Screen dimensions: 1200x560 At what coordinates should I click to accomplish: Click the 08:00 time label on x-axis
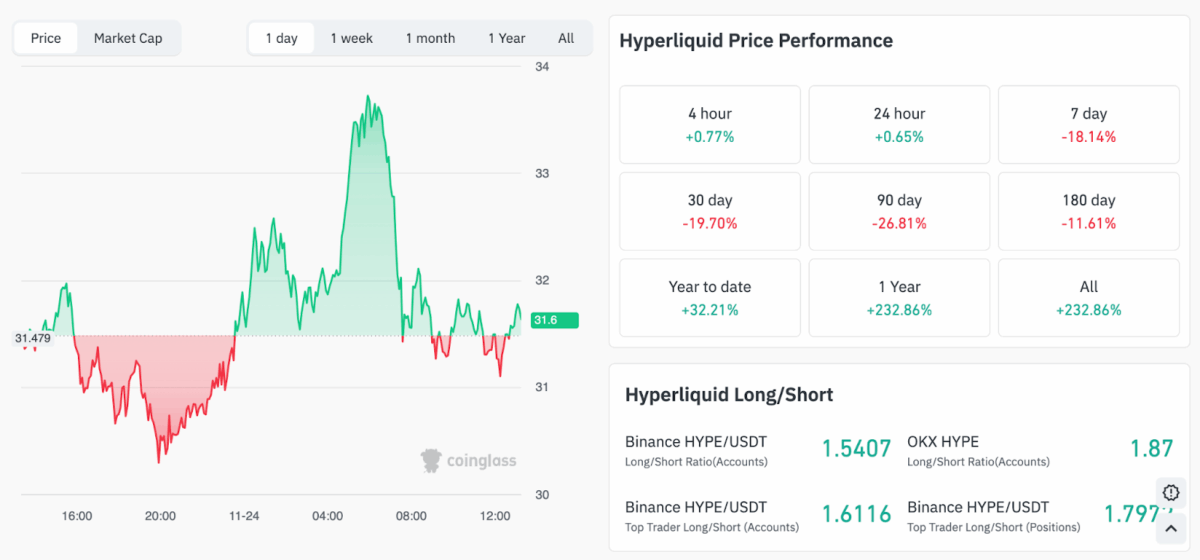pos(411,516)
